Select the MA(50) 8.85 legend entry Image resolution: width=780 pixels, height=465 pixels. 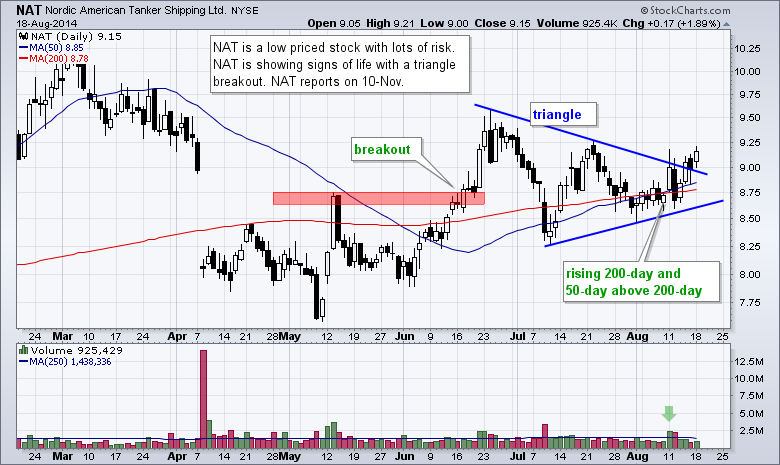click(51, 48)
